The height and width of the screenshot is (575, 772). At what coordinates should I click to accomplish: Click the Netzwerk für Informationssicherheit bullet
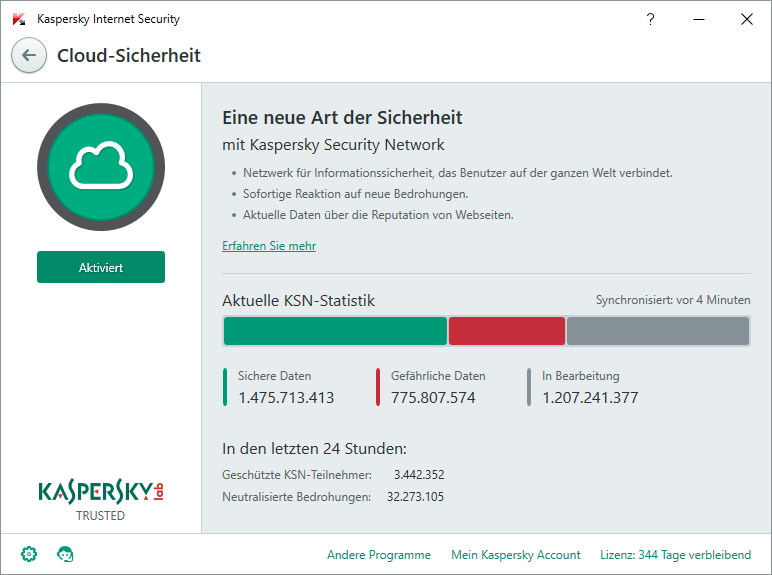click(x=457, y=173)
